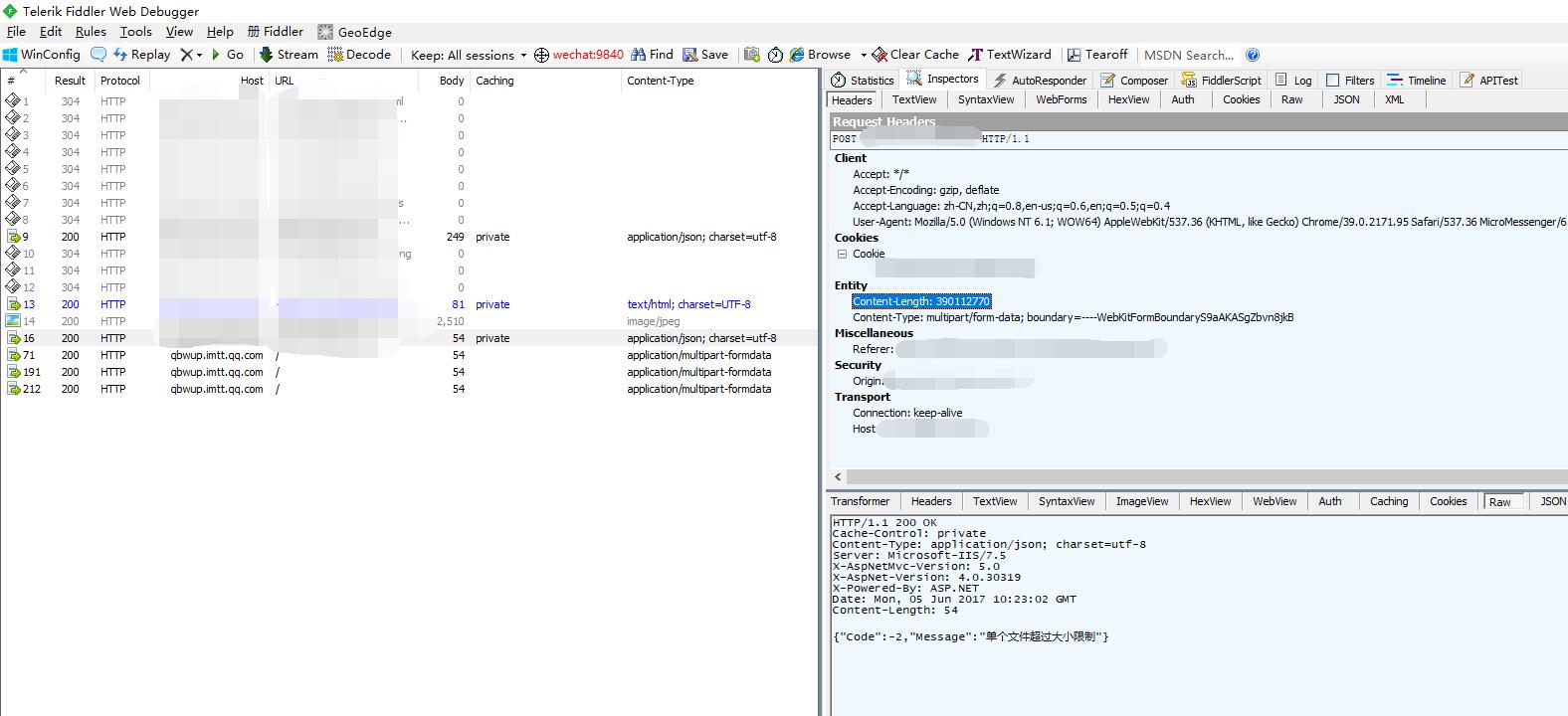Click the comment speech bubble icon
This screenshot has height=716, width=1568.
[98, 55]
